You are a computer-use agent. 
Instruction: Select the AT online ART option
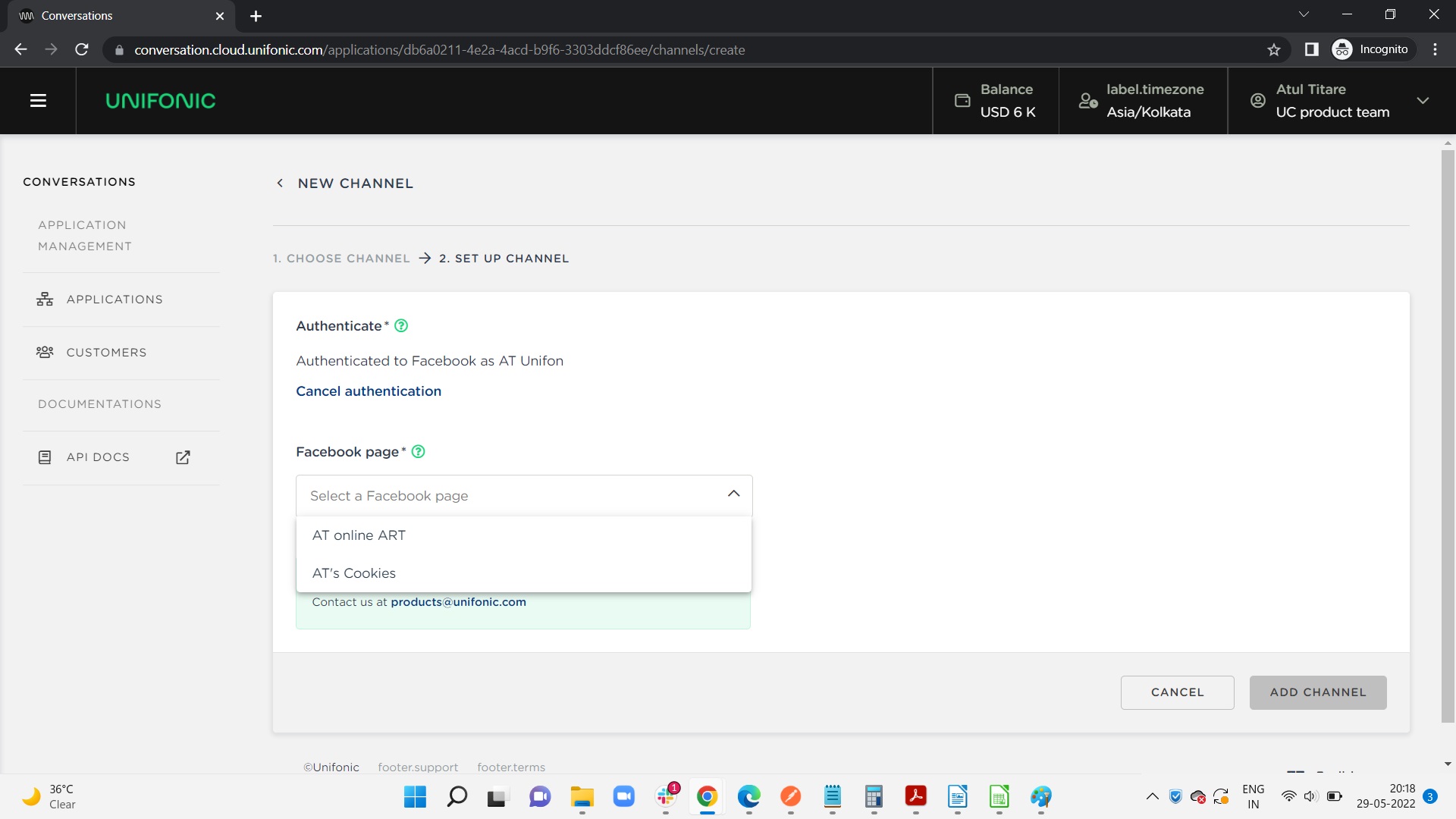coord(359,535)
